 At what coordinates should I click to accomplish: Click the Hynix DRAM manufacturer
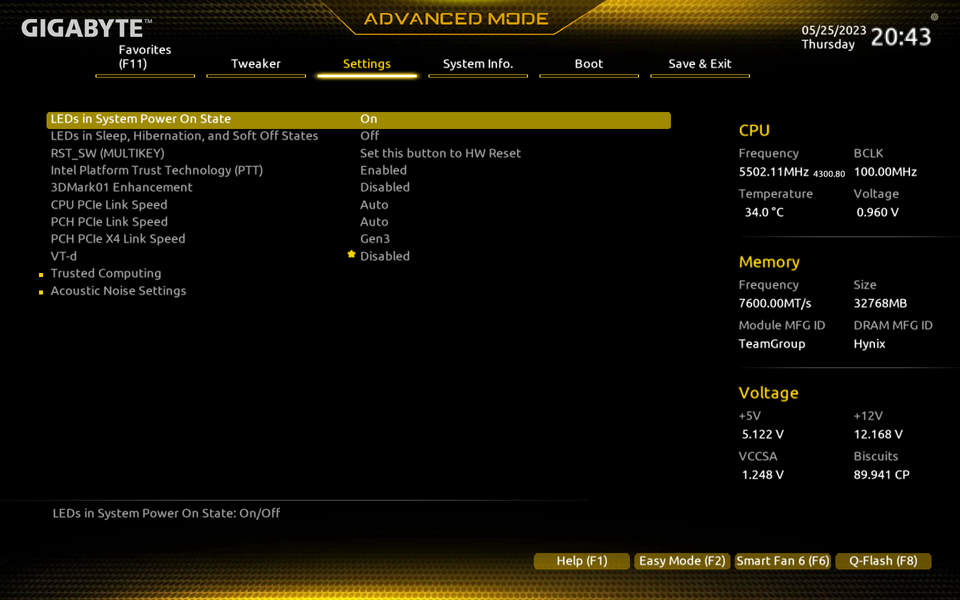[869, 344]
